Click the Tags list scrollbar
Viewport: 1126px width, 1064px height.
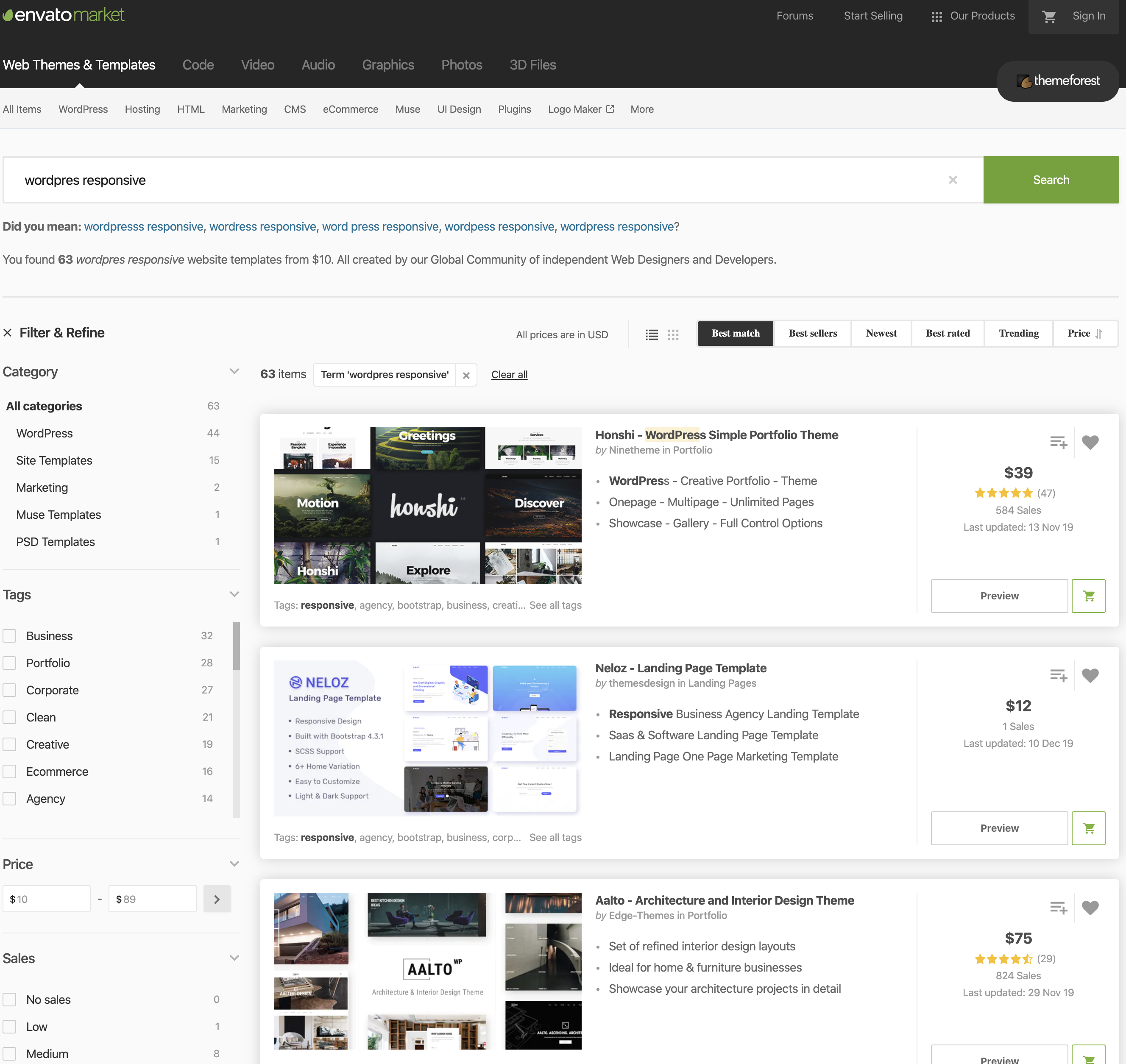point(236,646)
